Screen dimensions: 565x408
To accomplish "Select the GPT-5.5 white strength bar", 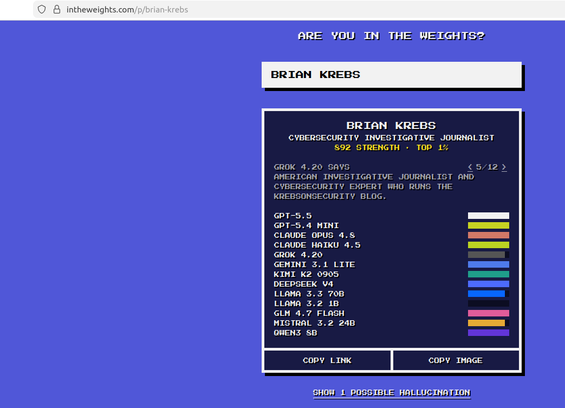I will [x=488, y=216].
